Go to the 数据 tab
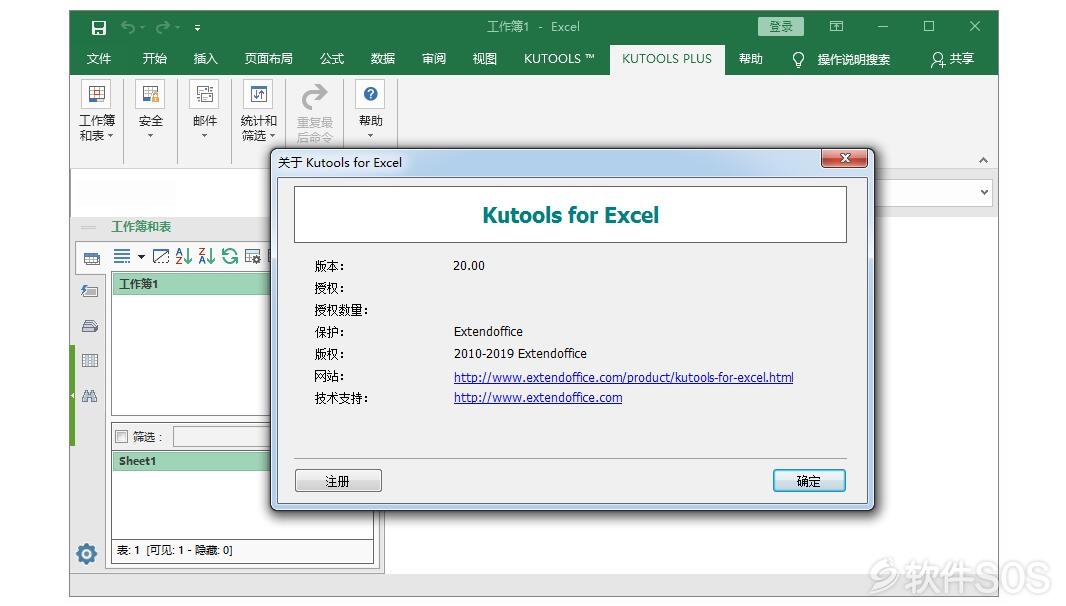1066x606 pixels. click(x=383, y=59)
